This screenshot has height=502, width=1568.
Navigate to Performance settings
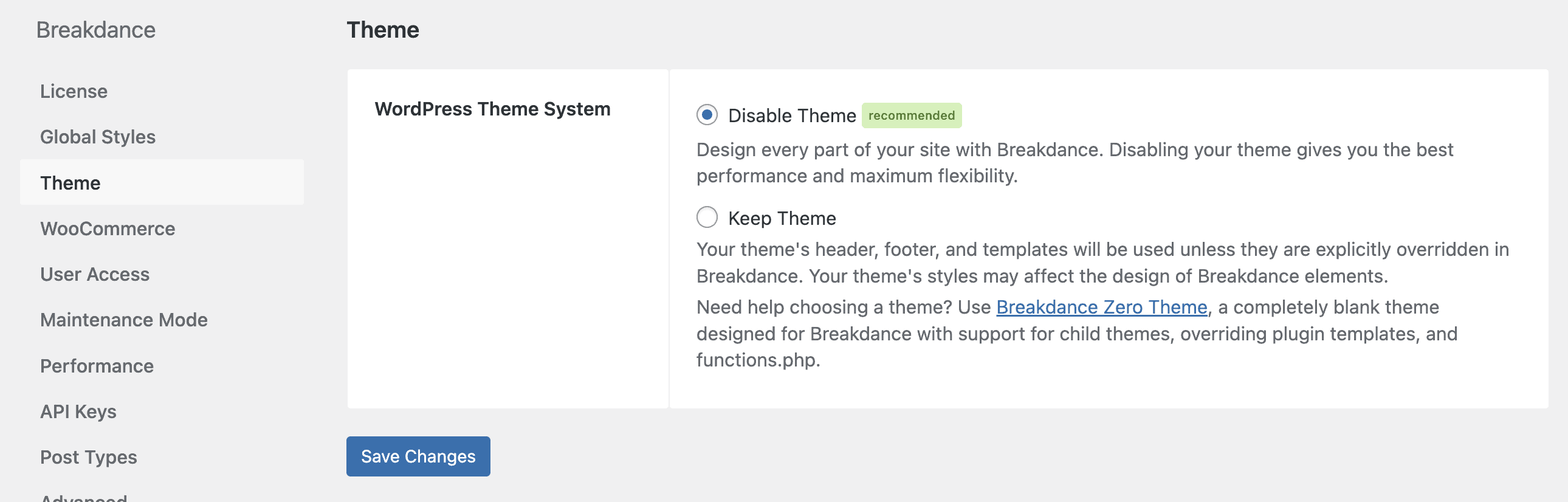[x=97, y=366]
